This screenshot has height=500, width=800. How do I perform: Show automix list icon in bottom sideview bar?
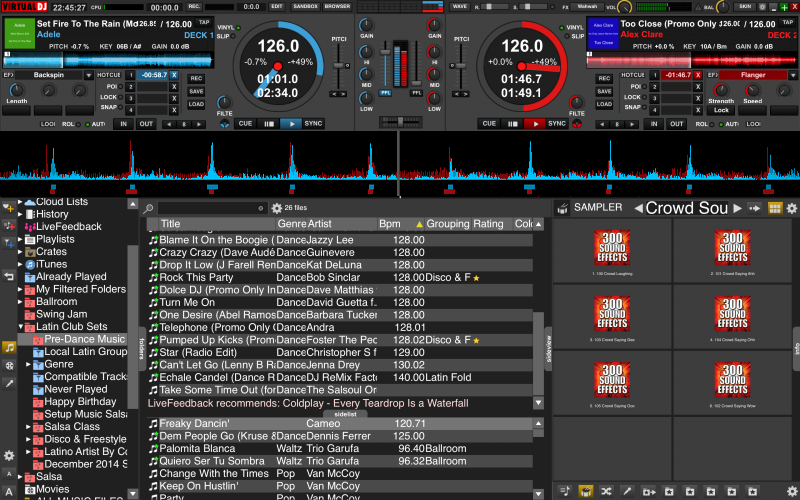pyautogui.click(x=564, y=491)
